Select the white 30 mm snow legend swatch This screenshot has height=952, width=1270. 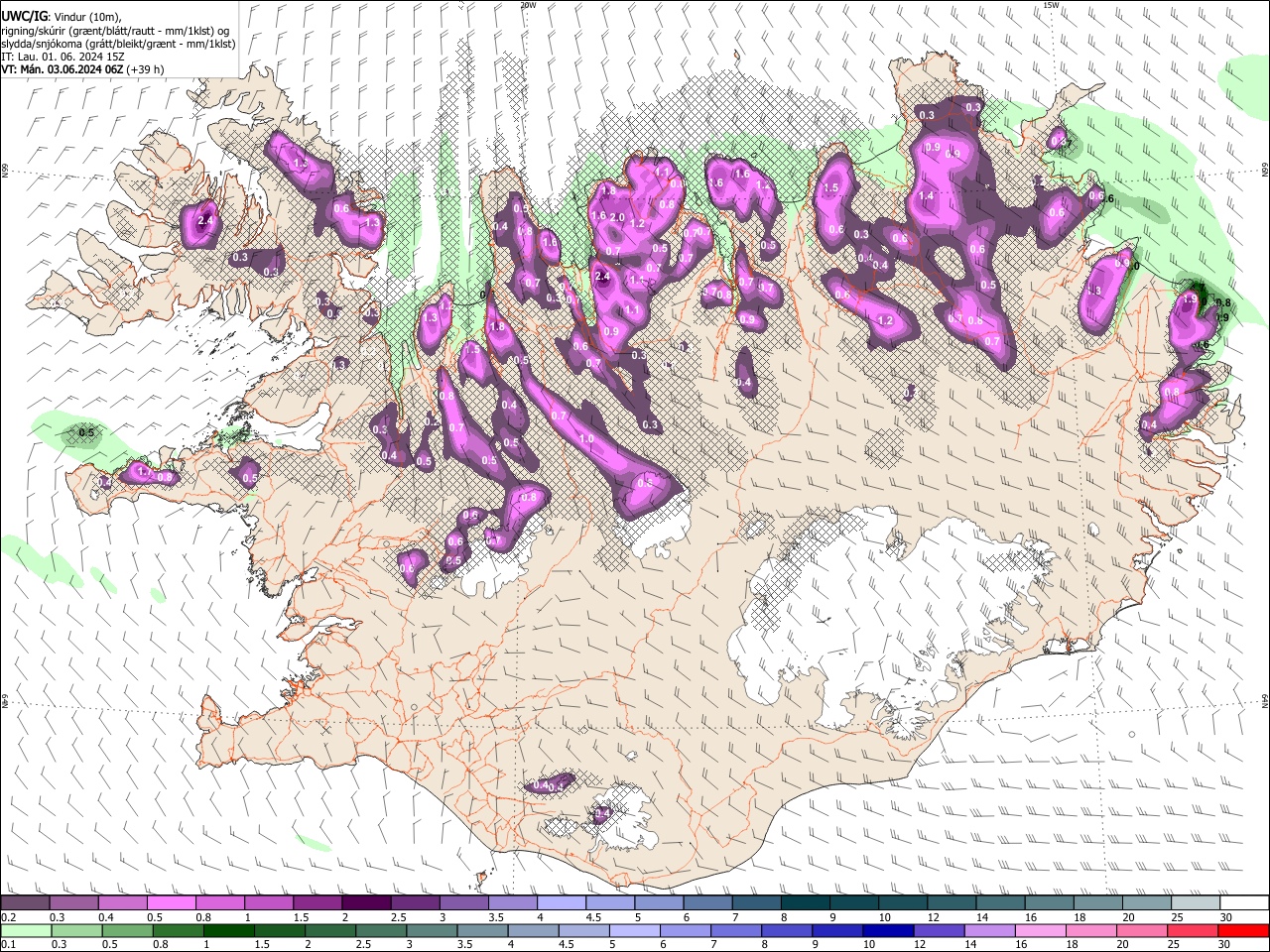coord(1245,902)
